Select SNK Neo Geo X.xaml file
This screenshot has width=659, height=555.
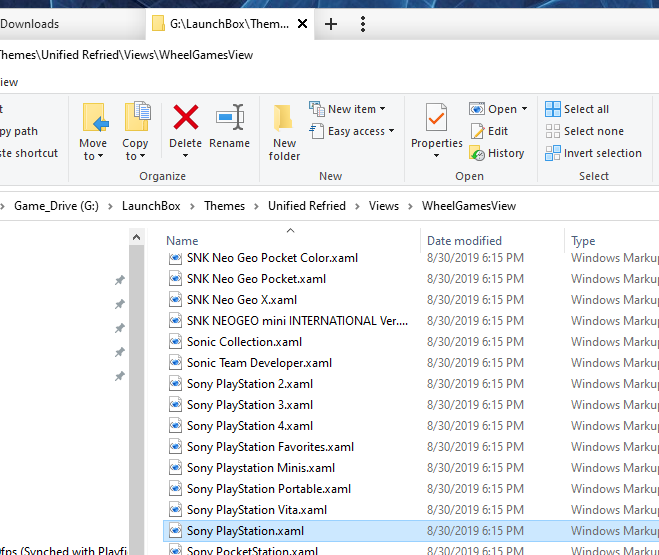pos(242,300)
